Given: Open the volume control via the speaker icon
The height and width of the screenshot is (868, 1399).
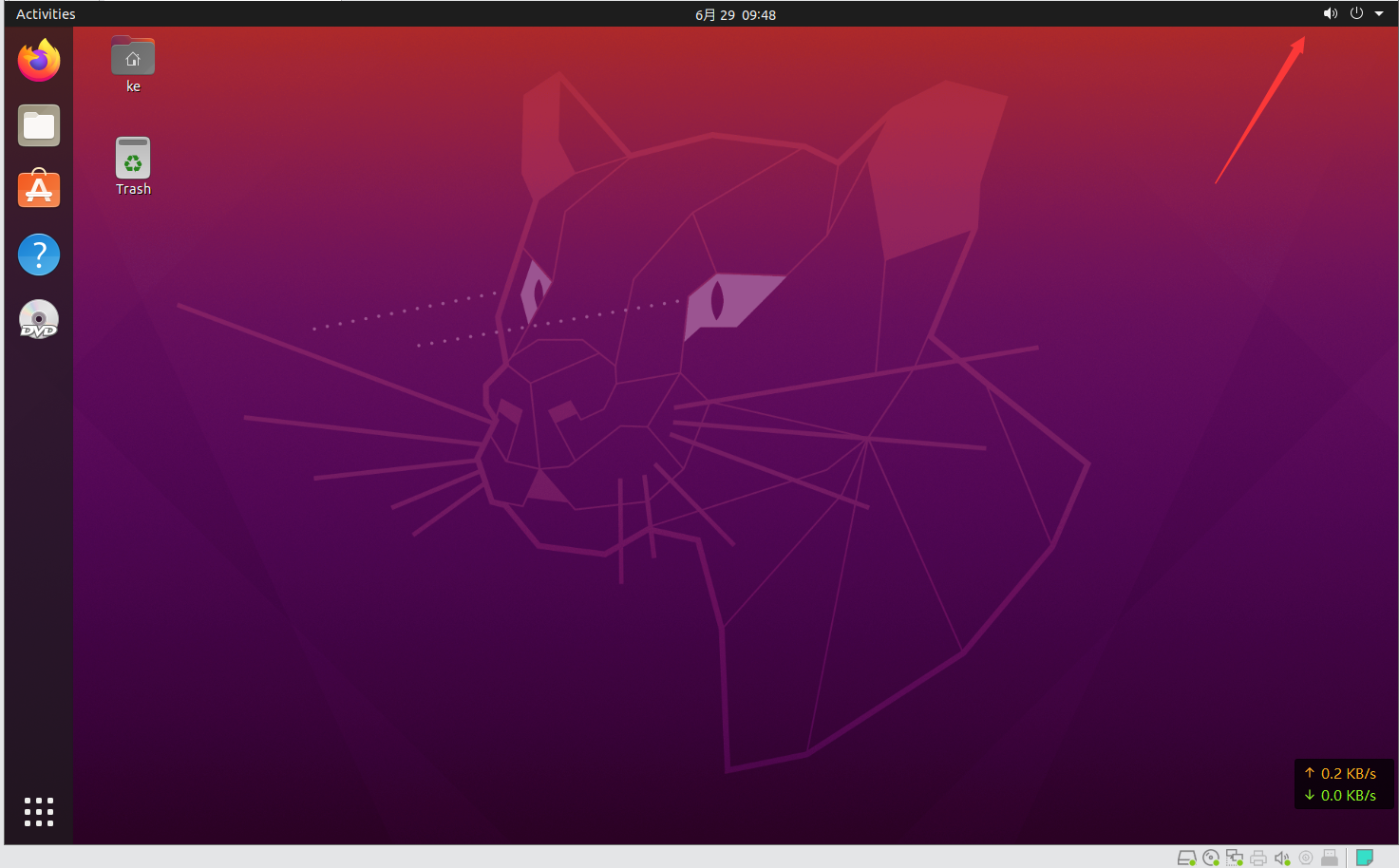Looking at the screenshot, I should [1330, 13].
